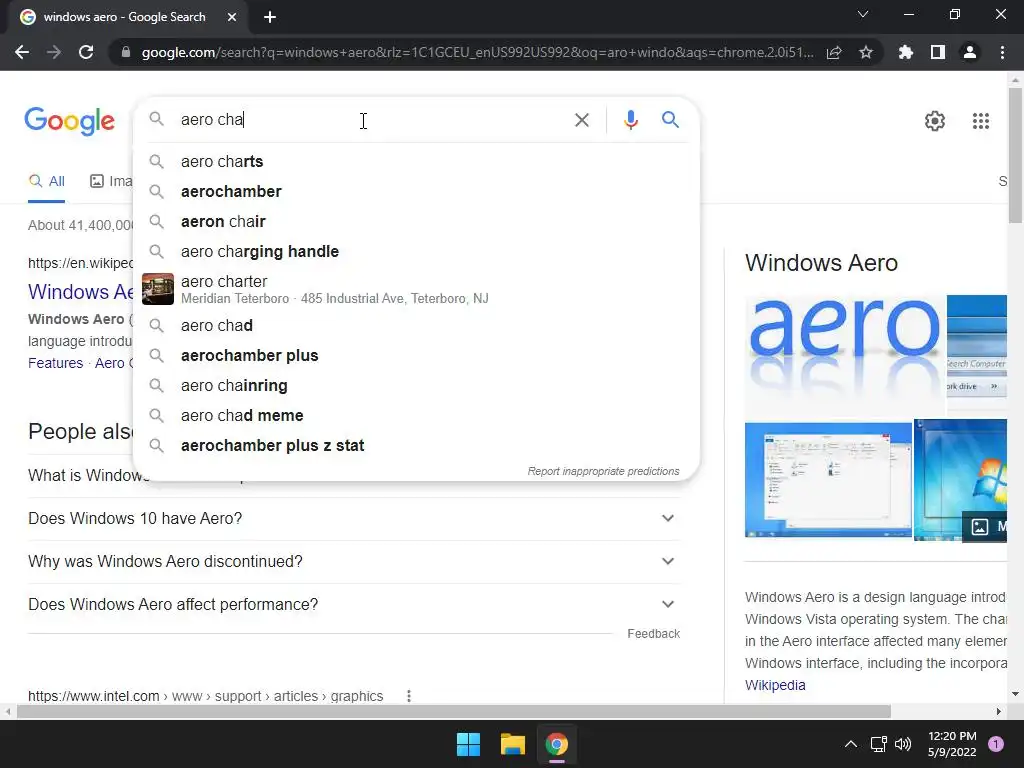The image size is (1024, 768).
Task: Toggle the Chrome side panel
Action: (x=938, y=52)
